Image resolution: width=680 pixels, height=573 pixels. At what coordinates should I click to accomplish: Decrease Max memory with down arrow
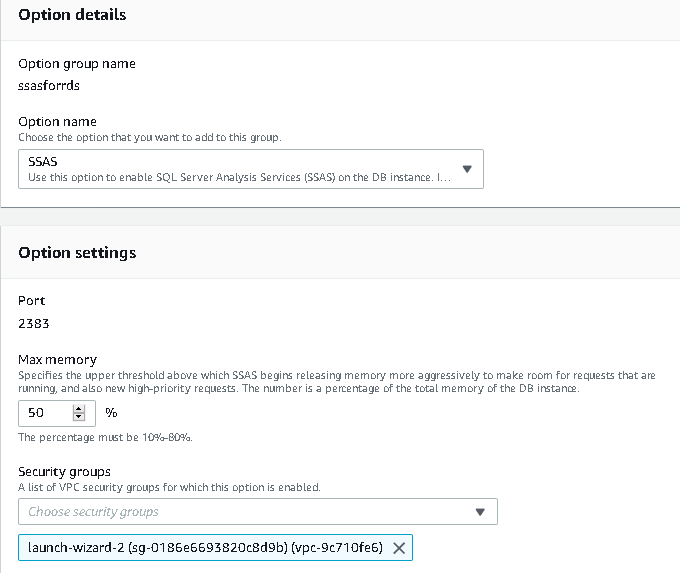click(79, 417)
